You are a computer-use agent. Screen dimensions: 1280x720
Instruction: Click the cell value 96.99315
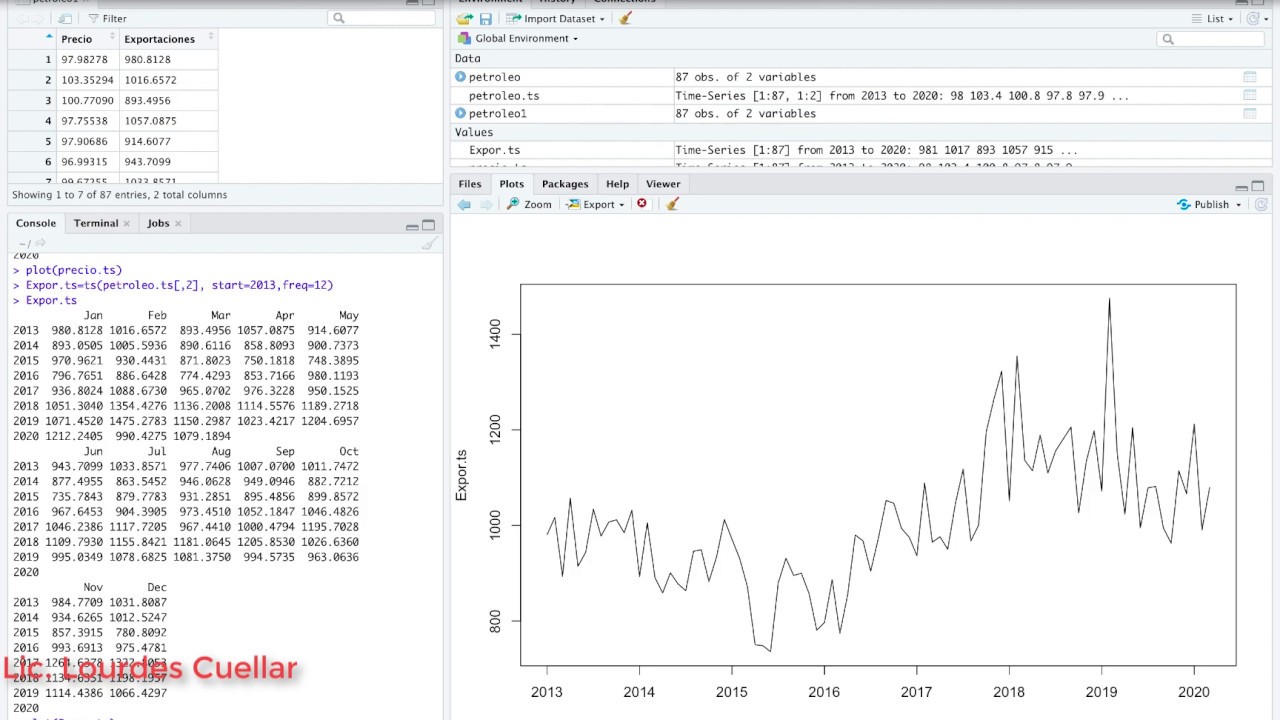[87, 162]
